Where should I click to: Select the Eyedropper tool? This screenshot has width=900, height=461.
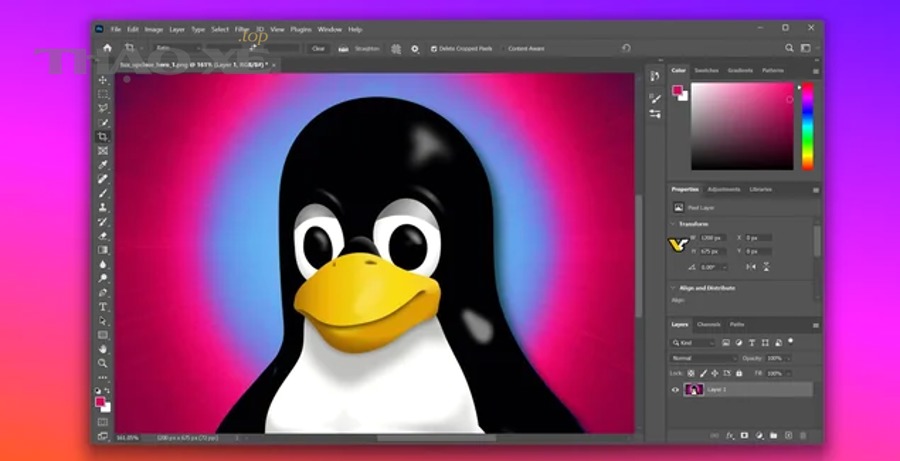pyautogui.click(x=103, y=165)
